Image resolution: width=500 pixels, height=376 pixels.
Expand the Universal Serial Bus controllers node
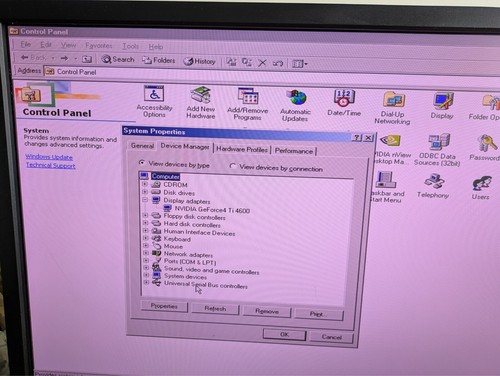pos(146,282)
